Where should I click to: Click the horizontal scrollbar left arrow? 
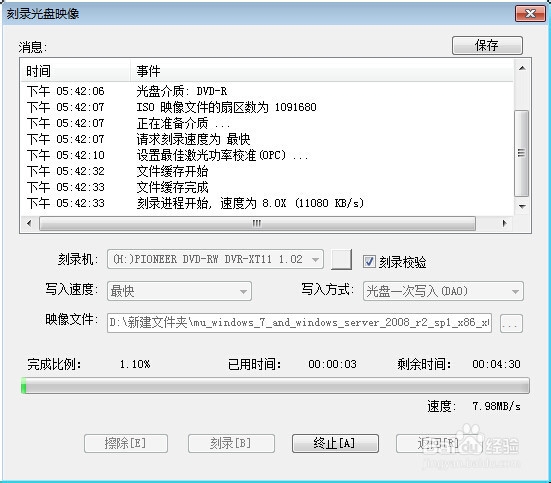(x=29, y=223)
